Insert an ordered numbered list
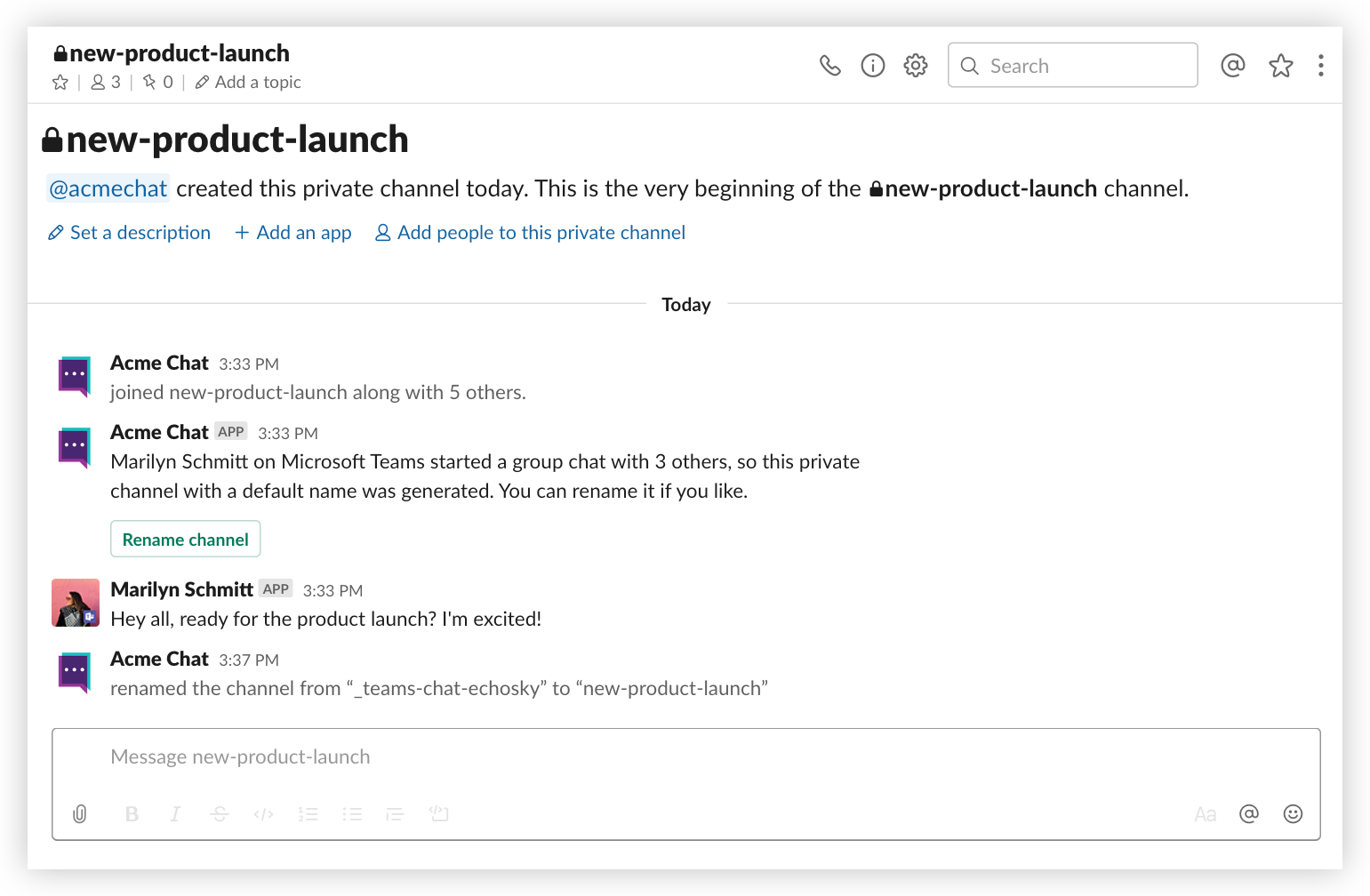The width and height of the screenshot is (1370, 896). 308,814
